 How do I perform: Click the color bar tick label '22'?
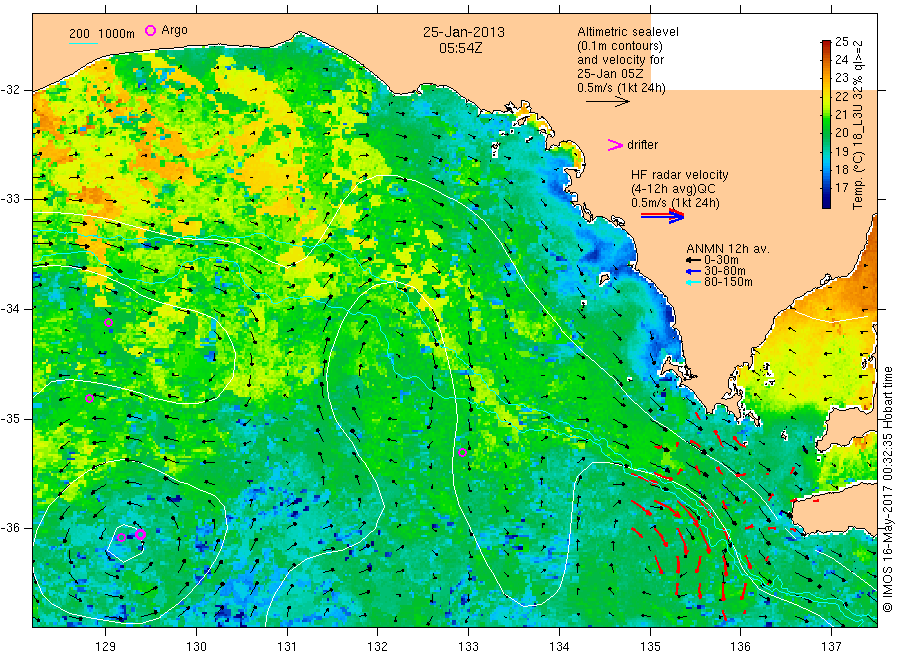841,96
